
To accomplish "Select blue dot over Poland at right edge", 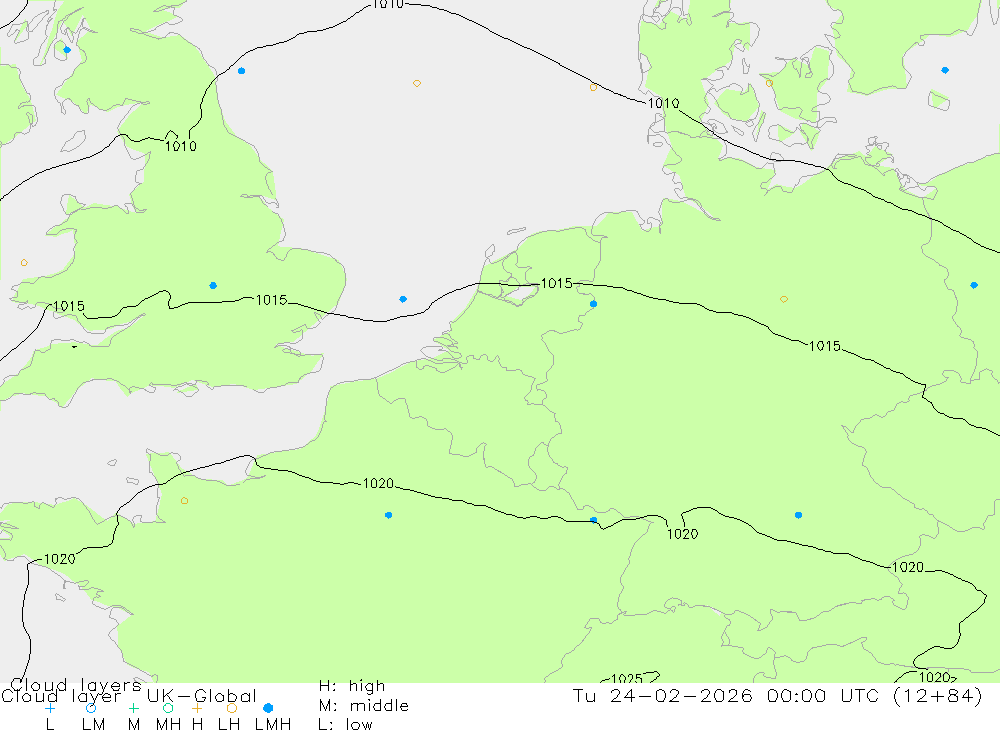I will tap(974, 285).
